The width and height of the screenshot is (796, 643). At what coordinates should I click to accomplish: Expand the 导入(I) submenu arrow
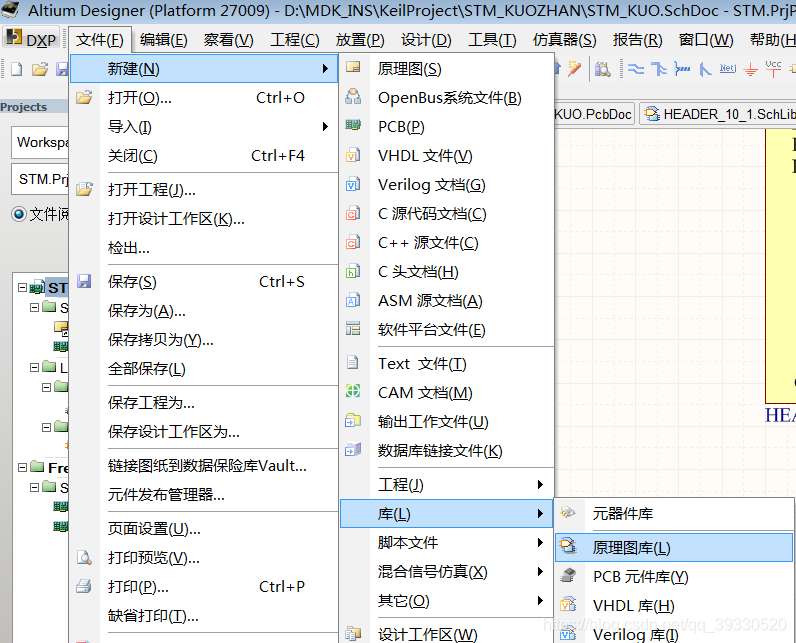325,126
